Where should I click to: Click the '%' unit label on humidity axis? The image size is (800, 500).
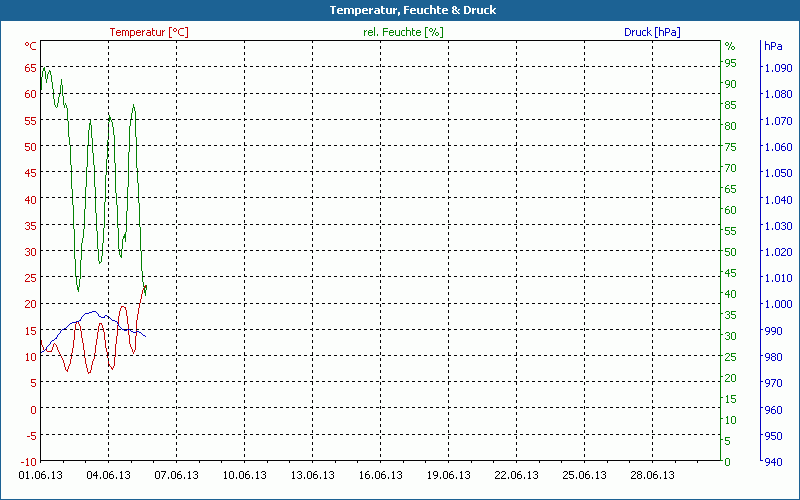(x=730, y=46)
